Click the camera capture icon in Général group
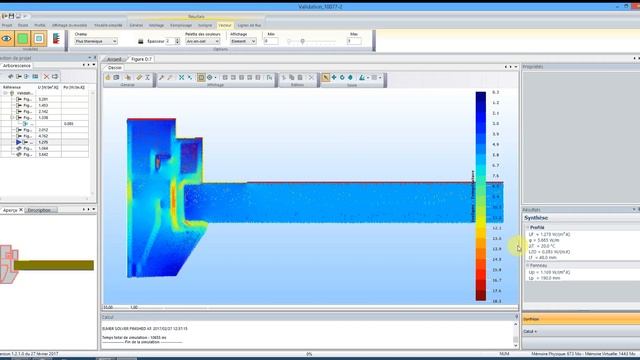640x360 pixels. pos(116,77)
